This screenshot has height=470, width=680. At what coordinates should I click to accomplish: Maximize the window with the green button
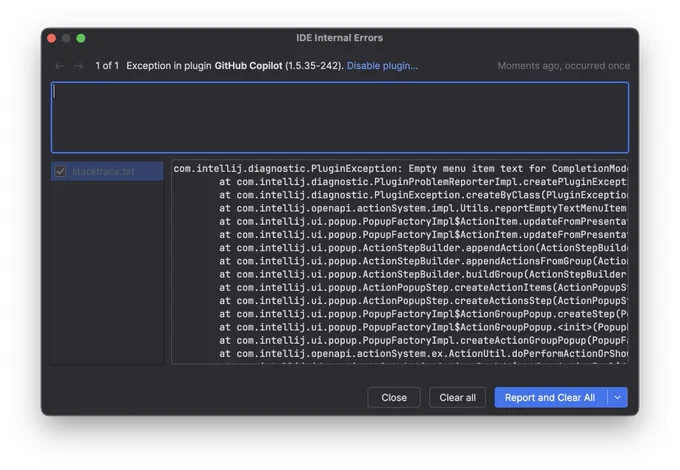(x=81, y=38)
